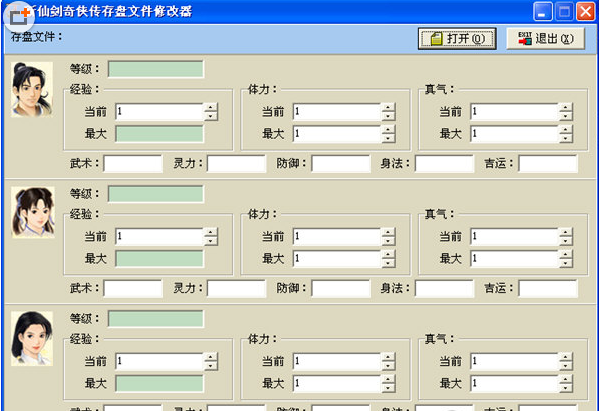
Task: Select the third character's long-haired portrait
Action: (x=32, y=338)
